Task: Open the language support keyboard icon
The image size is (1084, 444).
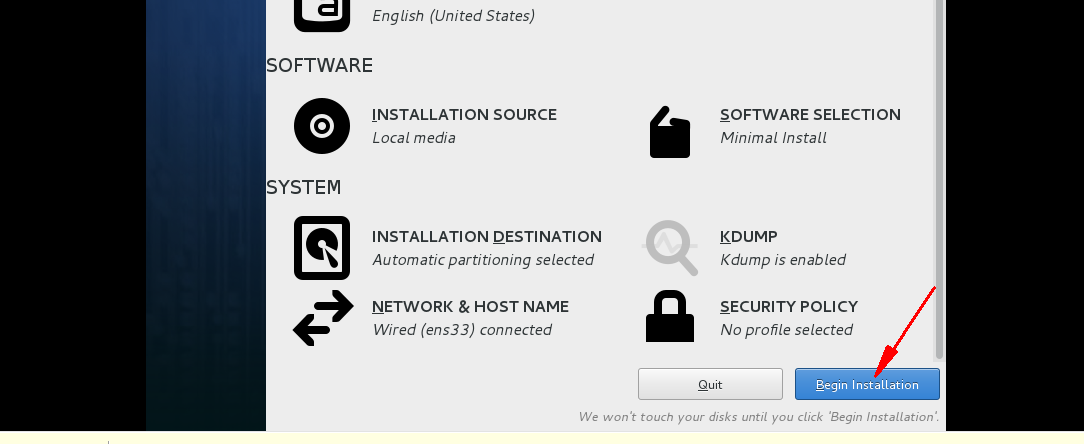Action: (x=322, y=15)
